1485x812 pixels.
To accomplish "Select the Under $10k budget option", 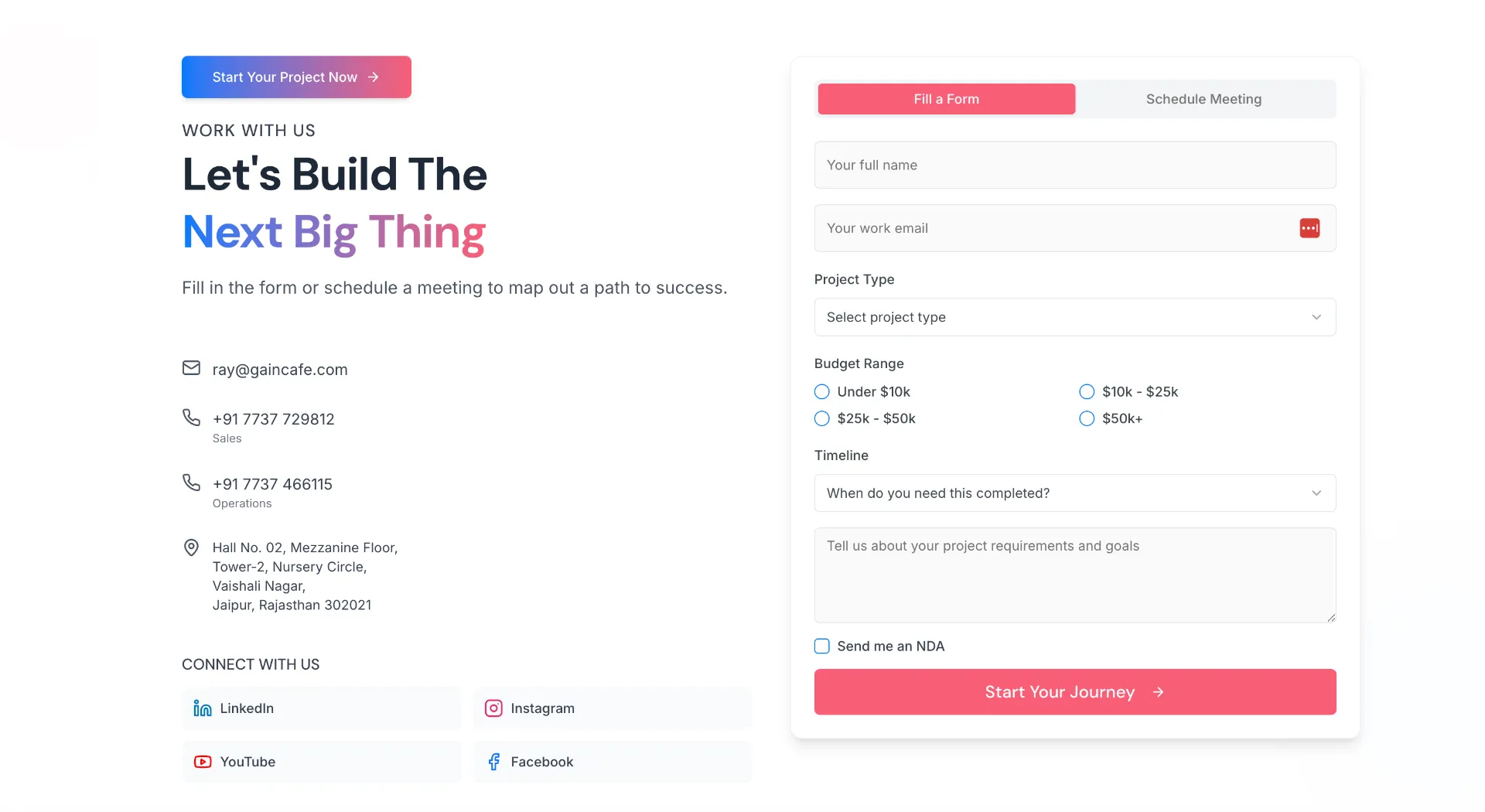I will [822, 392].
